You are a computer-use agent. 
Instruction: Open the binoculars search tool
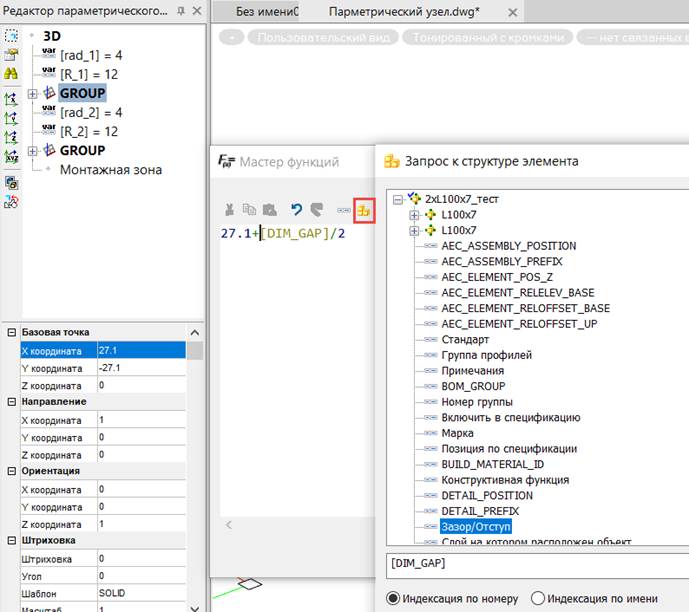coord(11,73)
